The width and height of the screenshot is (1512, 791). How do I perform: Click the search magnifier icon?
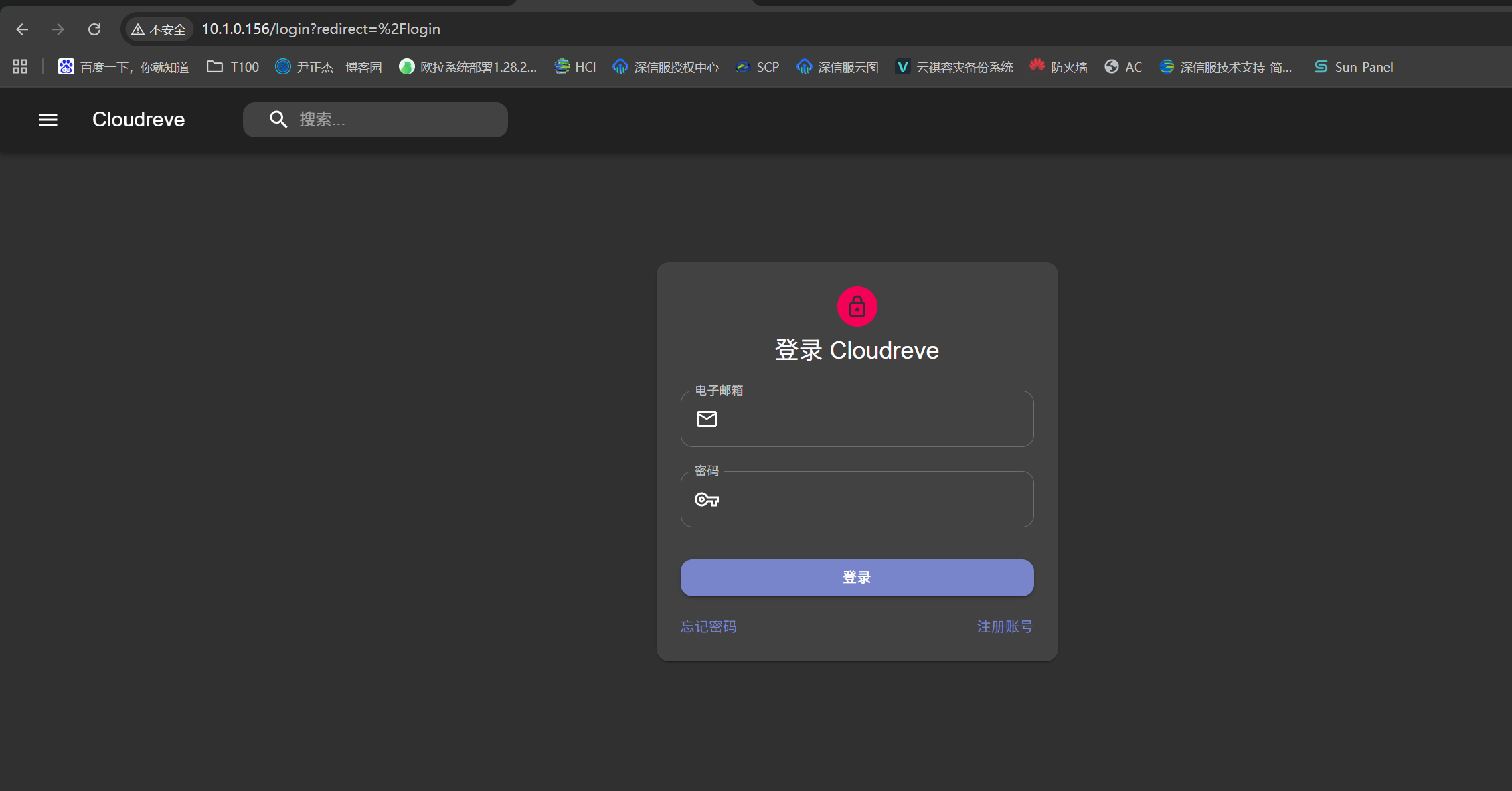[x=278, y=120]
